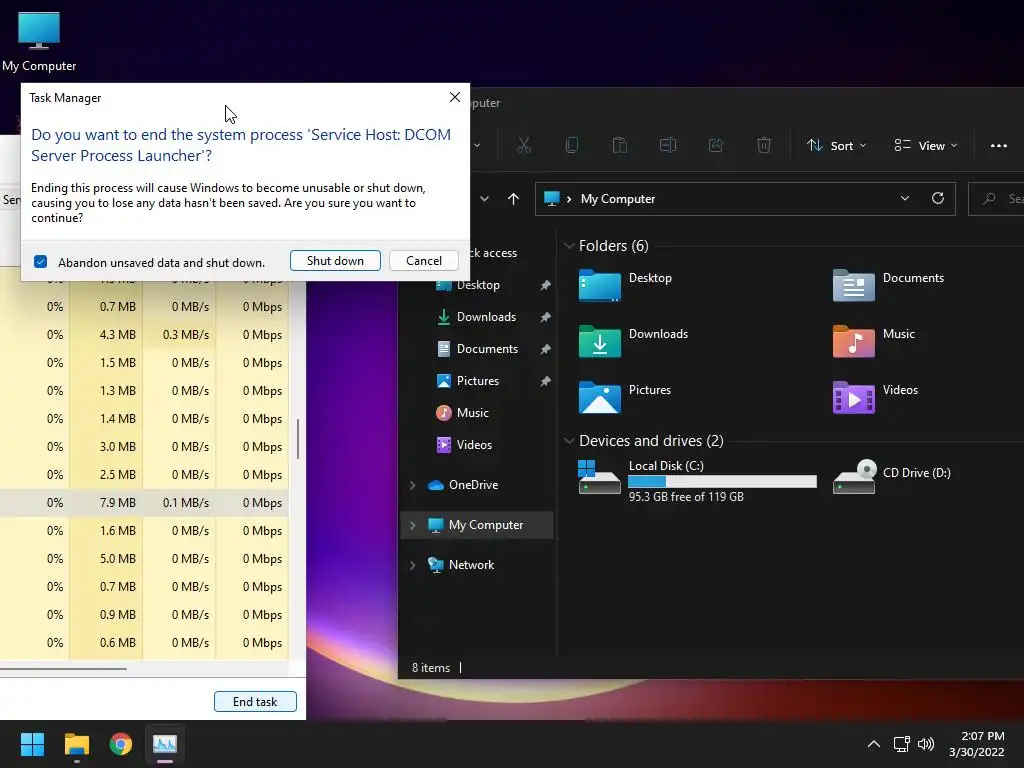Viewport: 1024px width, 768px height.
Task: Collapse the Folders (6) group
Action: click(x=569, y=246)
